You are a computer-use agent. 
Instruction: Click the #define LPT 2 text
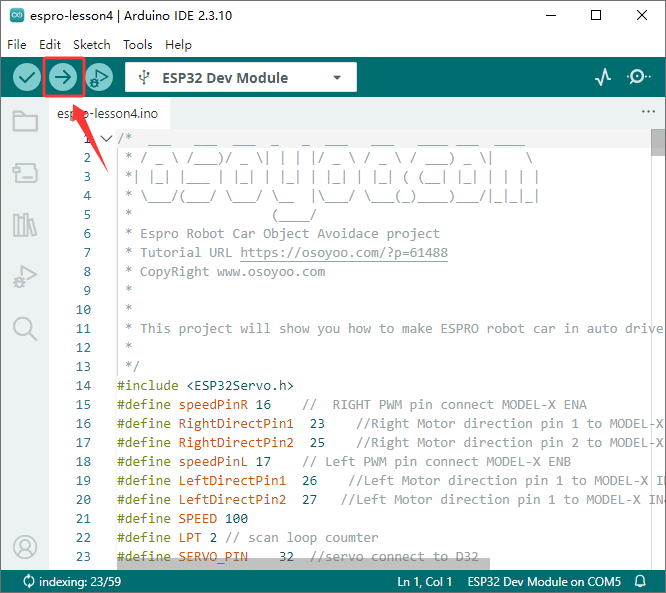[x=167, y=538]
